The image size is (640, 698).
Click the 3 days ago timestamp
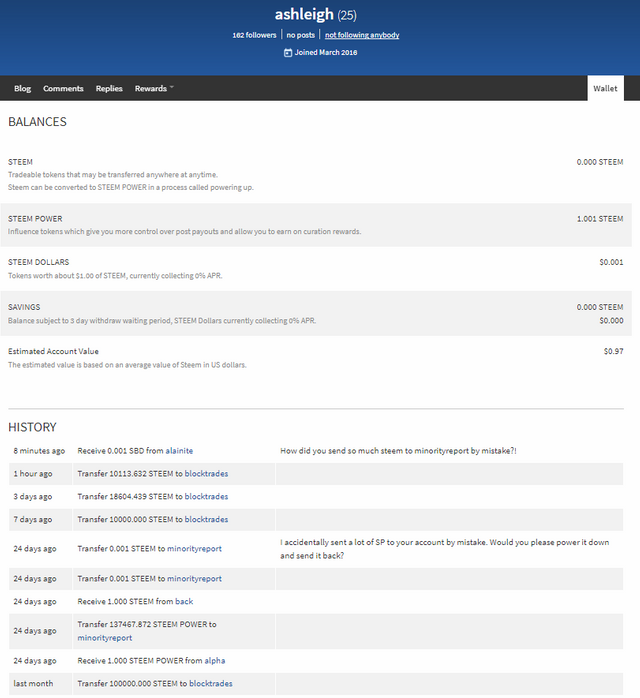[x=33, y=496]
